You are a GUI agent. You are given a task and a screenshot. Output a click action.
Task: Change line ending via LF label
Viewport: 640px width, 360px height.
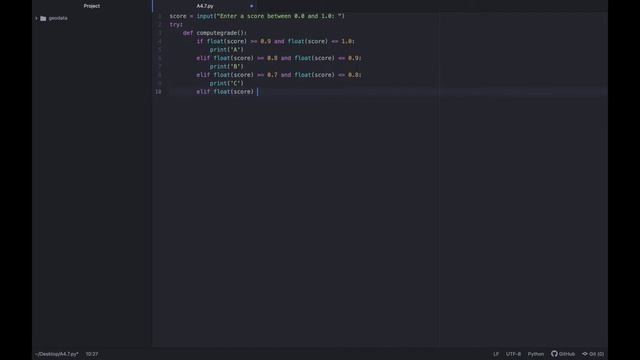[x=496, y=354]
